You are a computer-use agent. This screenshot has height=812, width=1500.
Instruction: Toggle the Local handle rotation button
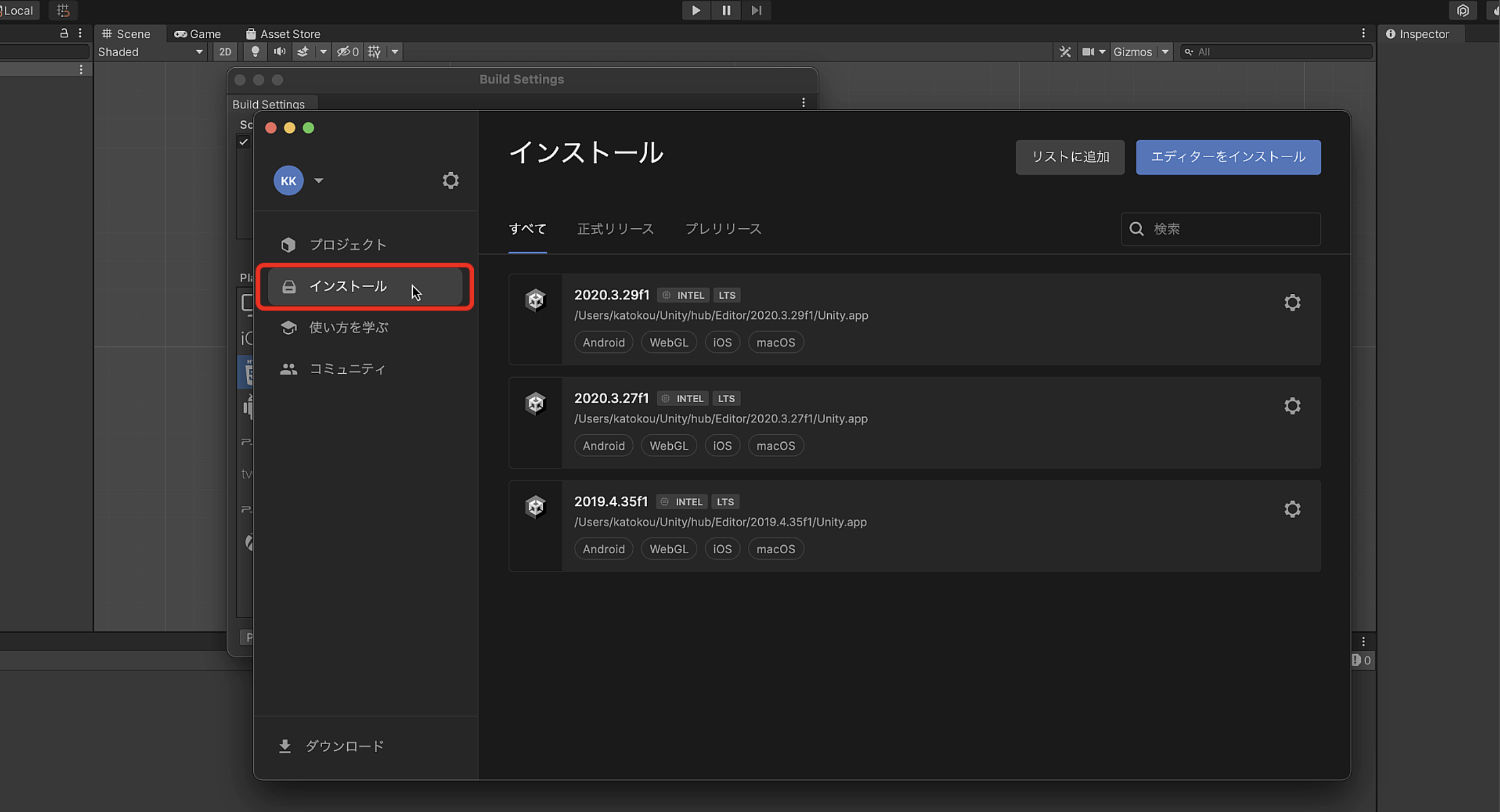pos(18,10)
